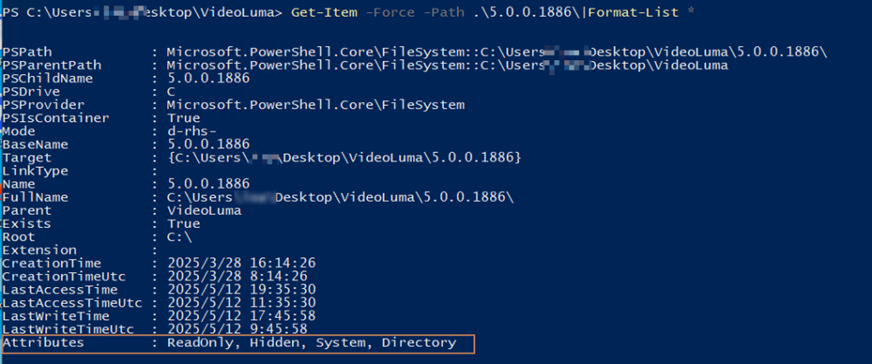Click the Directory attribute value
This screenshot has width=872, height=364.
point(419,343)
